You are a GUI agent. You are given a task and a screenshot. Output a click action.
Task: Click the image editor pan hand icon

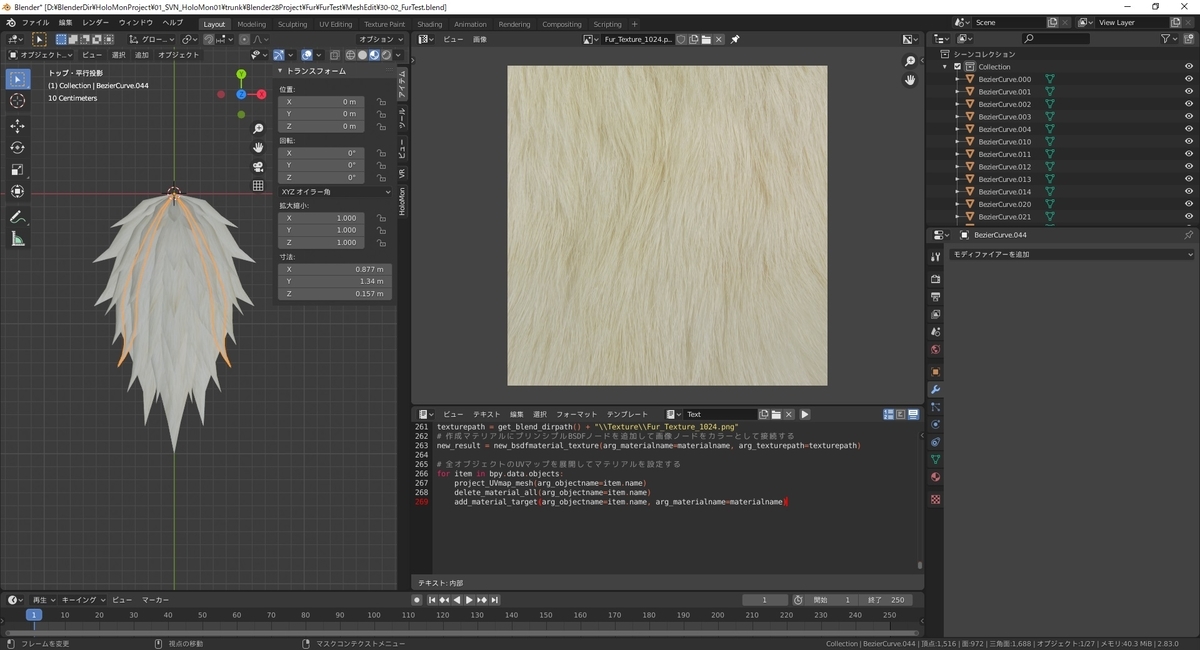910,80
